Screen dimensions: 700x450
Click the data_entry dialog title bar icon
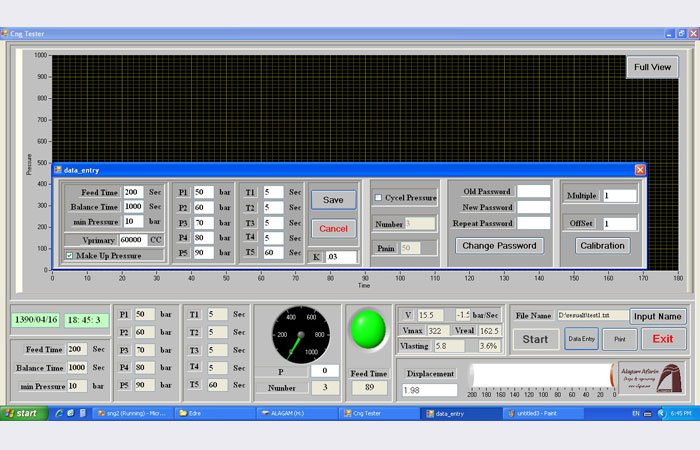pos(58,171)
